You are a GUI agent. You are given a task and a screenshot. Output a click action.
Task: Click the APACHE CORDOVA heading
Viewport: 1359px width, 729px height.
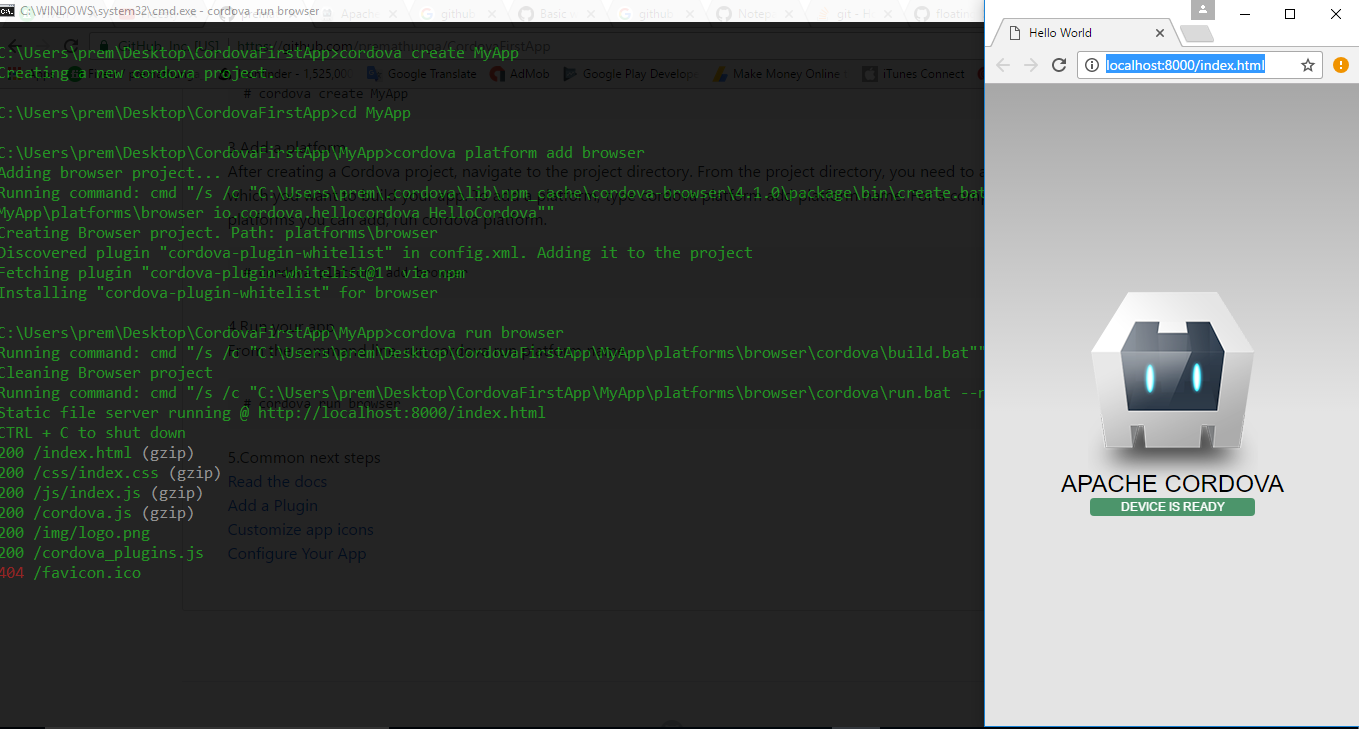(1172, 484)
